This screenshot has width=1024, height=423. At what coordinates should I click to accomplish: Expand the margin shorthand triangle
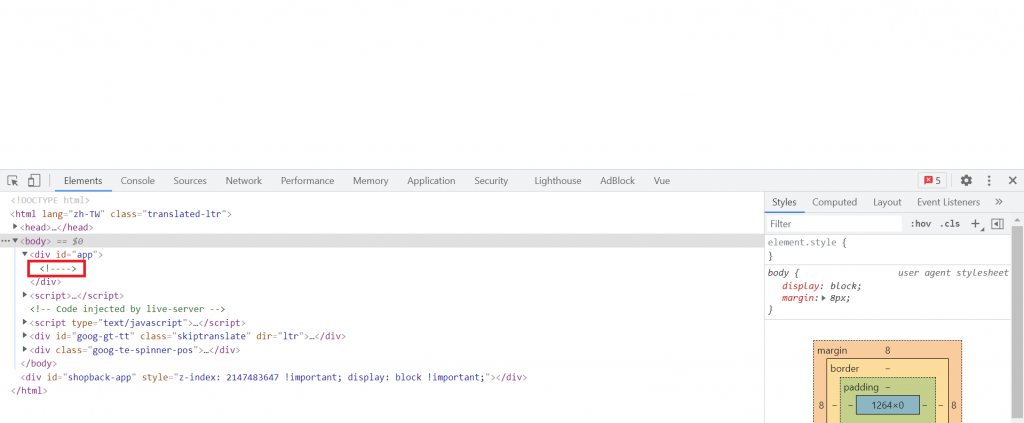point(824,298)
